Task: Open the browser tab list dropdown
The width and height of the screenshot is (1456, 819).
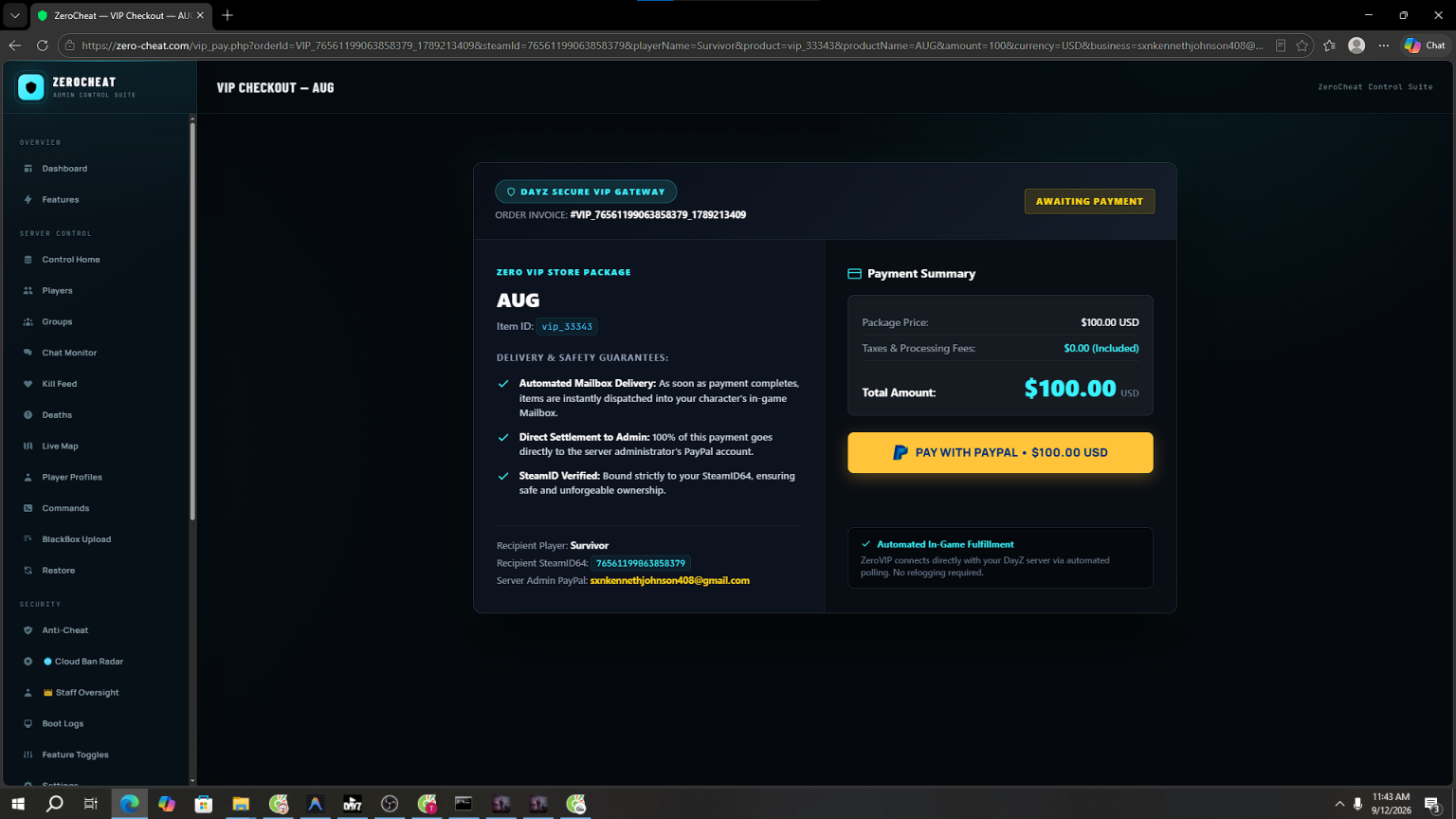Action: click(x=15, y=15)
